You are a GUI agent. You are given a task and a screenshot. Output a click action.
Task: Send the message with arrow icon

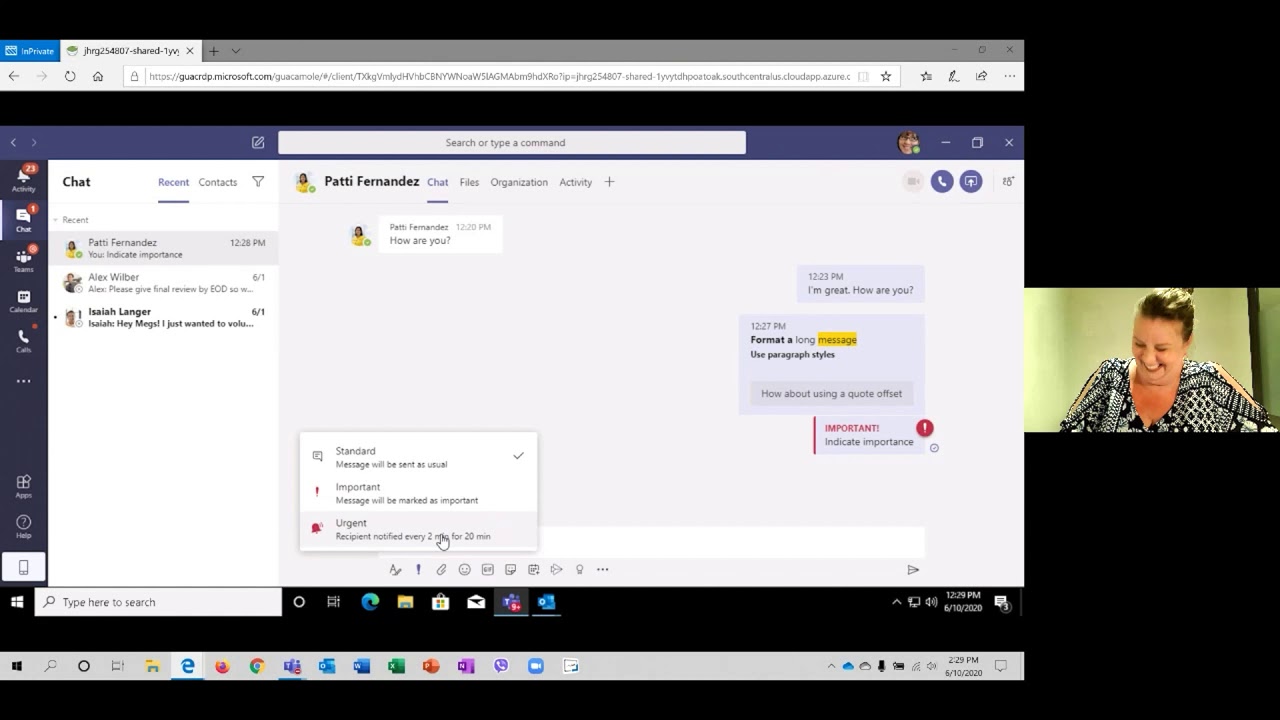[913, 569]
